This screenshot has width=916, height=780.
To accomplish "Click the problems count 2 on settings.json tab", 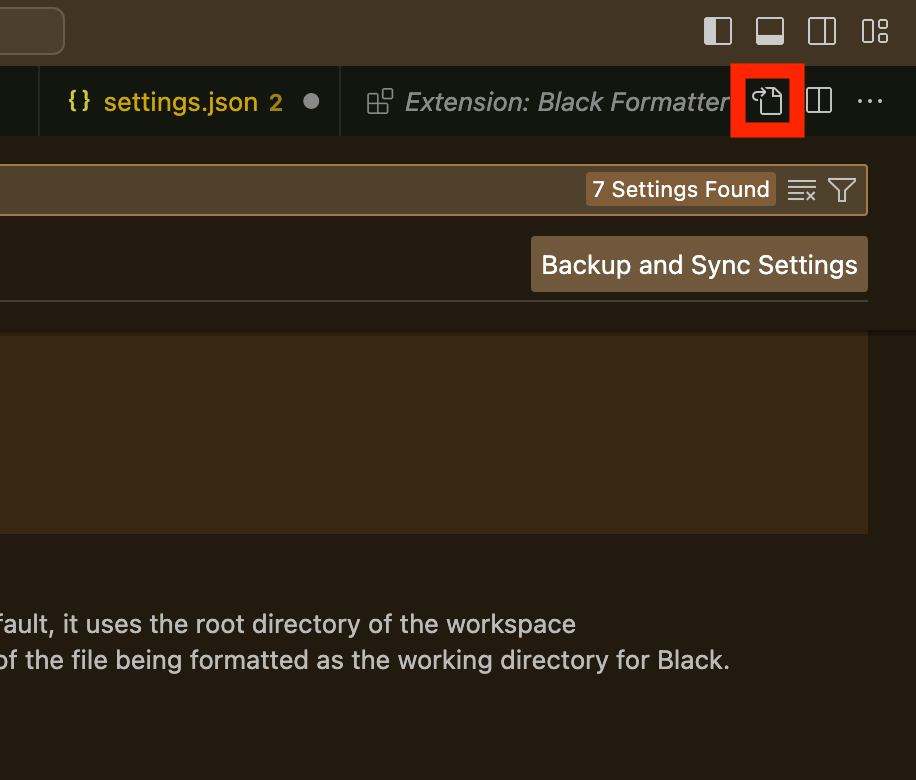I will click(276, 102).
